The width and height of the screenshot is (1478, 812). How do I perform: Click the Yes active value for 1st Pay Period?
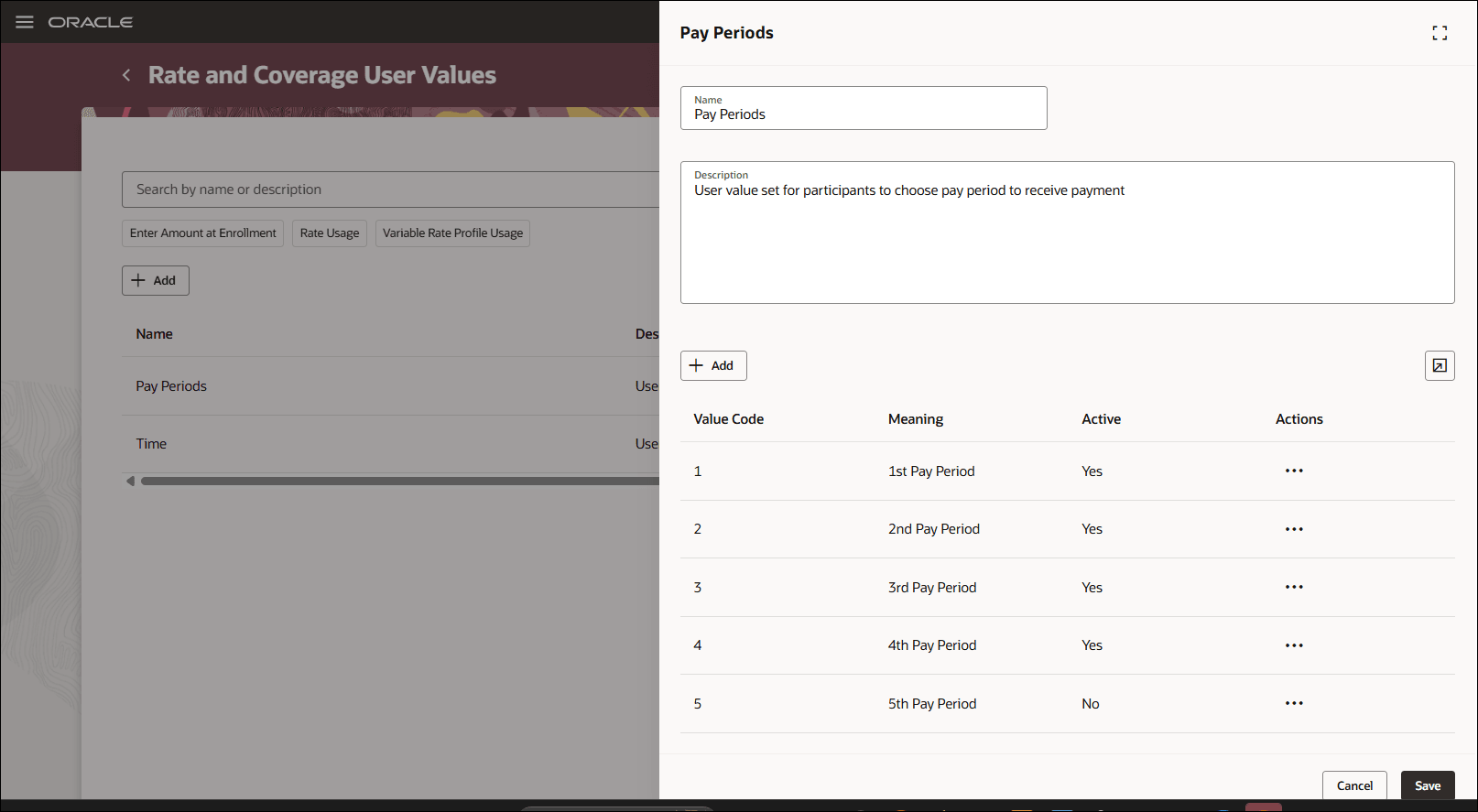tap(1092, 471)
